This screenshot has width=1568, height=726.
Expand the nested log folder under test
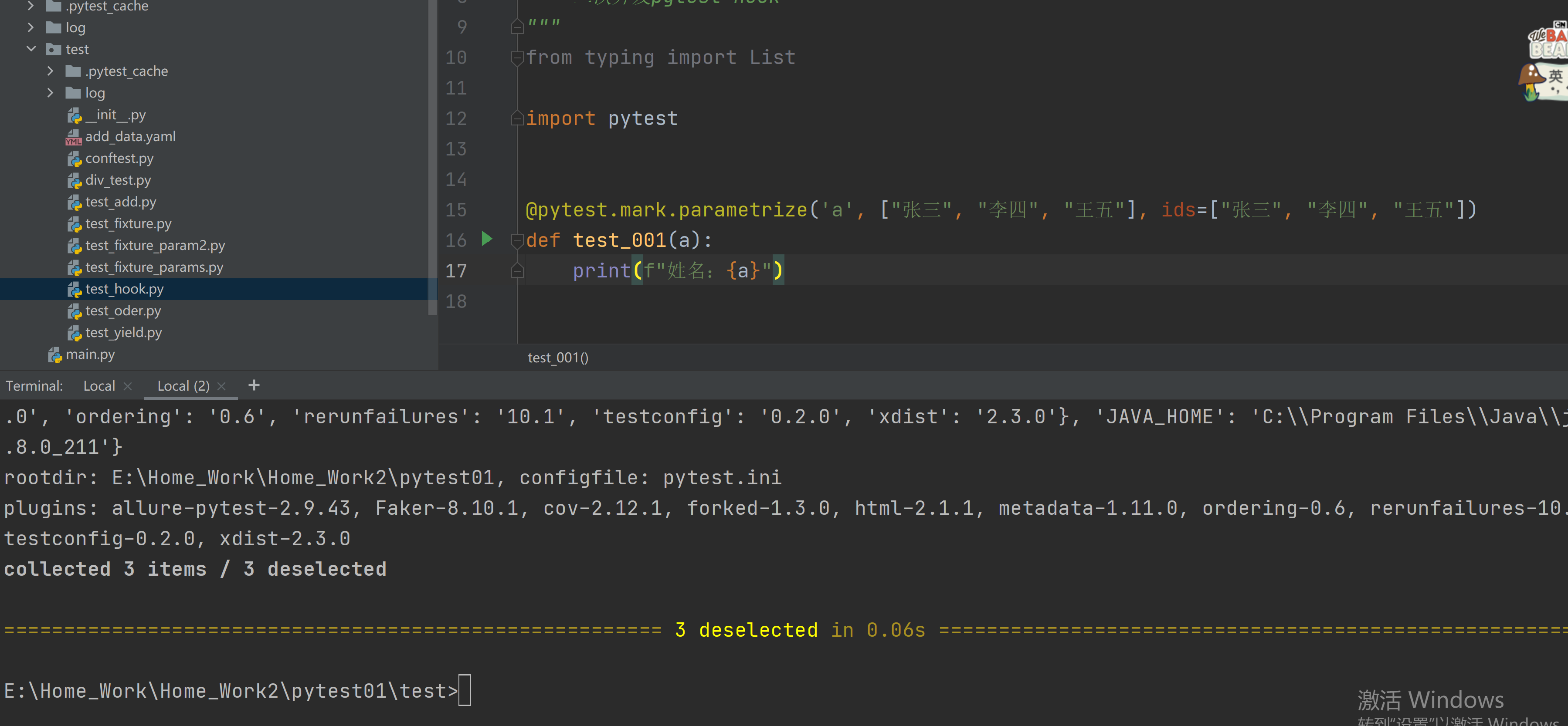(x=51, y=93)
